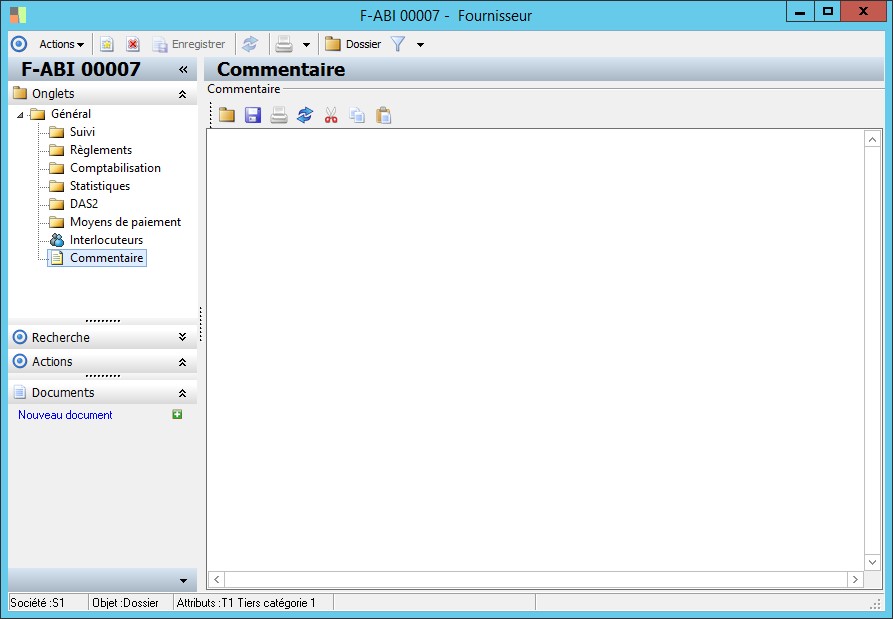The height and width of the screenshot is (619, 893).
Task: Collapse the Onglets section
Action: click(182, 94)
